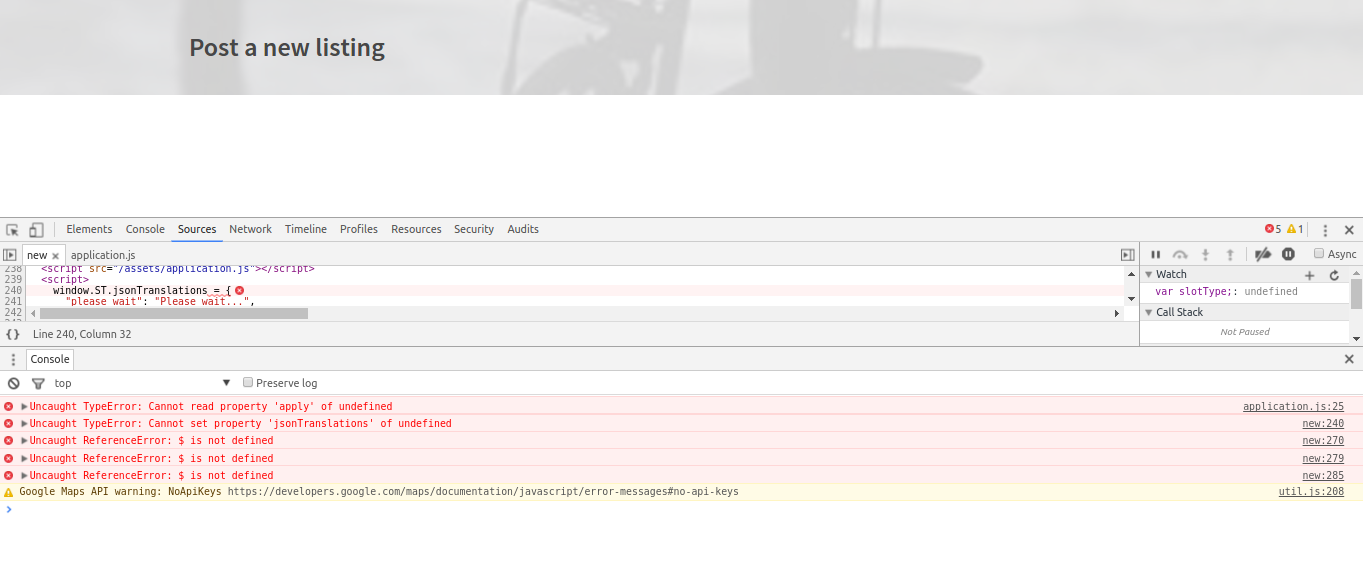
Task: Click the error marker on line 240
Action: click(x=239, y=290)
